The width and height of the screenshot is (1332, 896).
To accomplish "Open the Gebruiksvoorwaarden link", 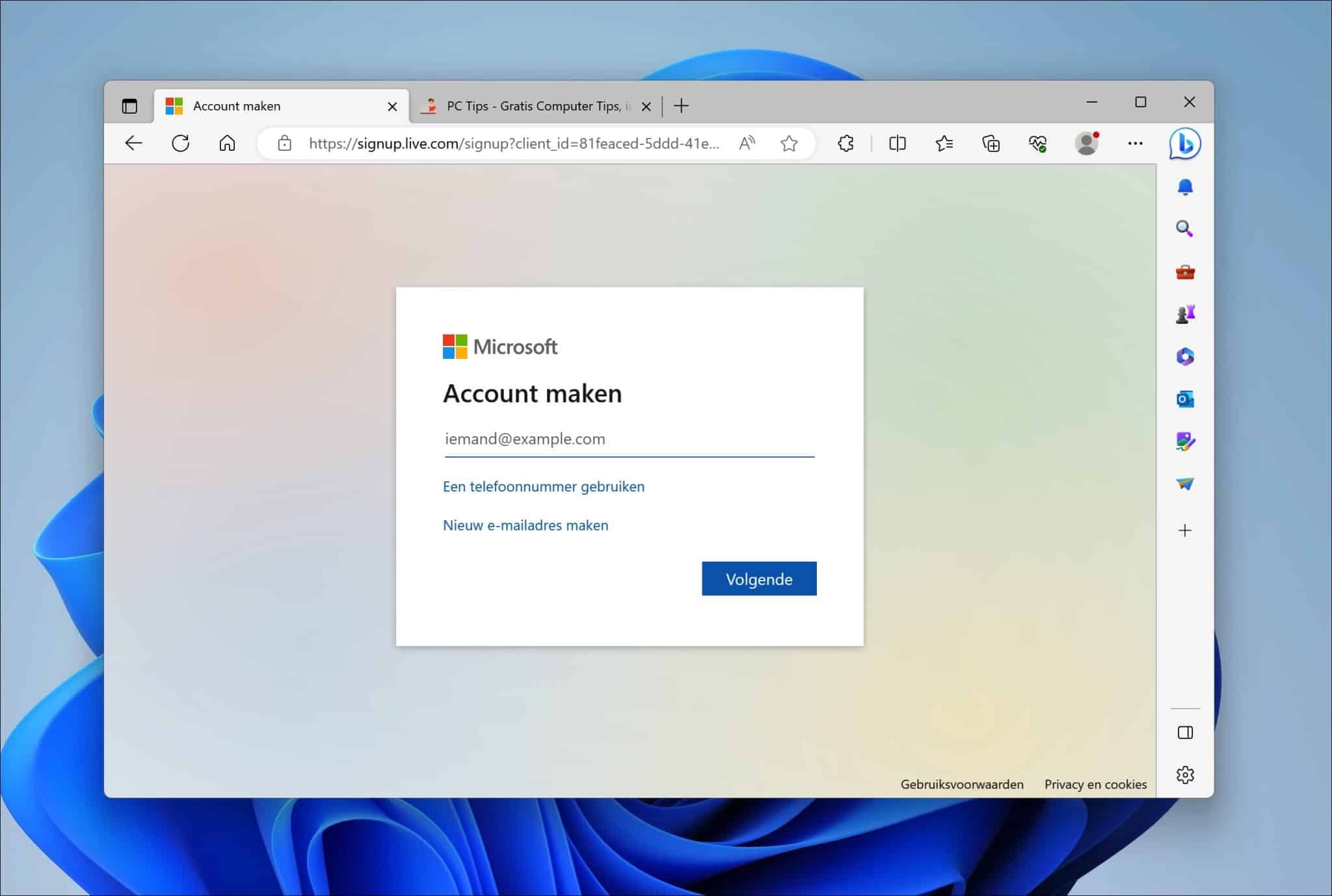I will point(962,784).
